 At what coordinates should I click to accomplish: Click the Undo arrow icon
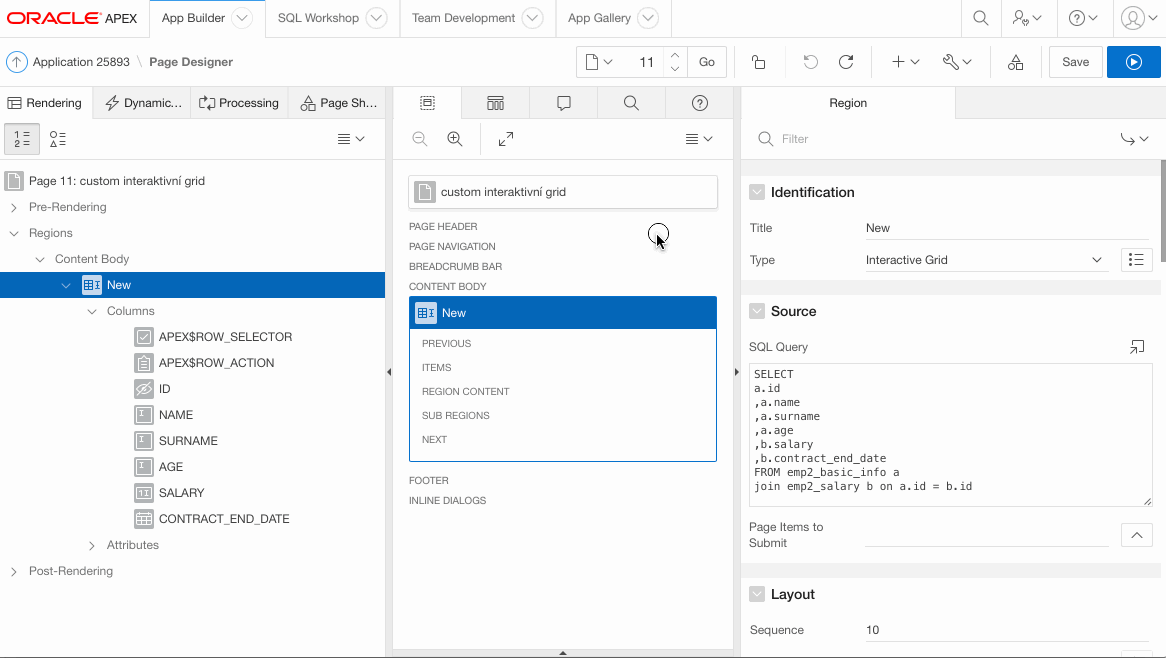[810, 62]
